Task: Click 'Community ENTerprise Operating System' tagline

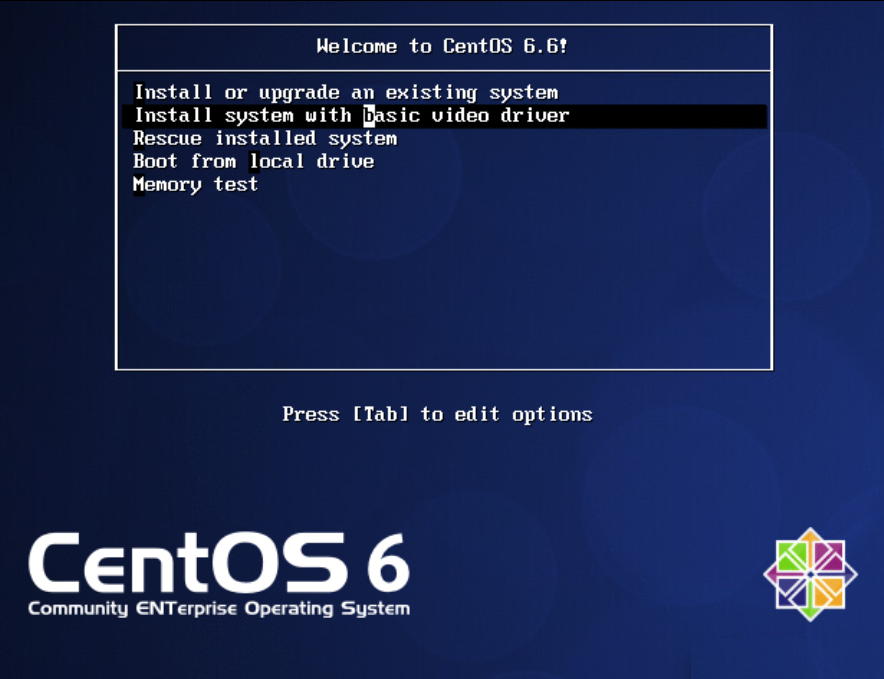Action: [219, 609]
